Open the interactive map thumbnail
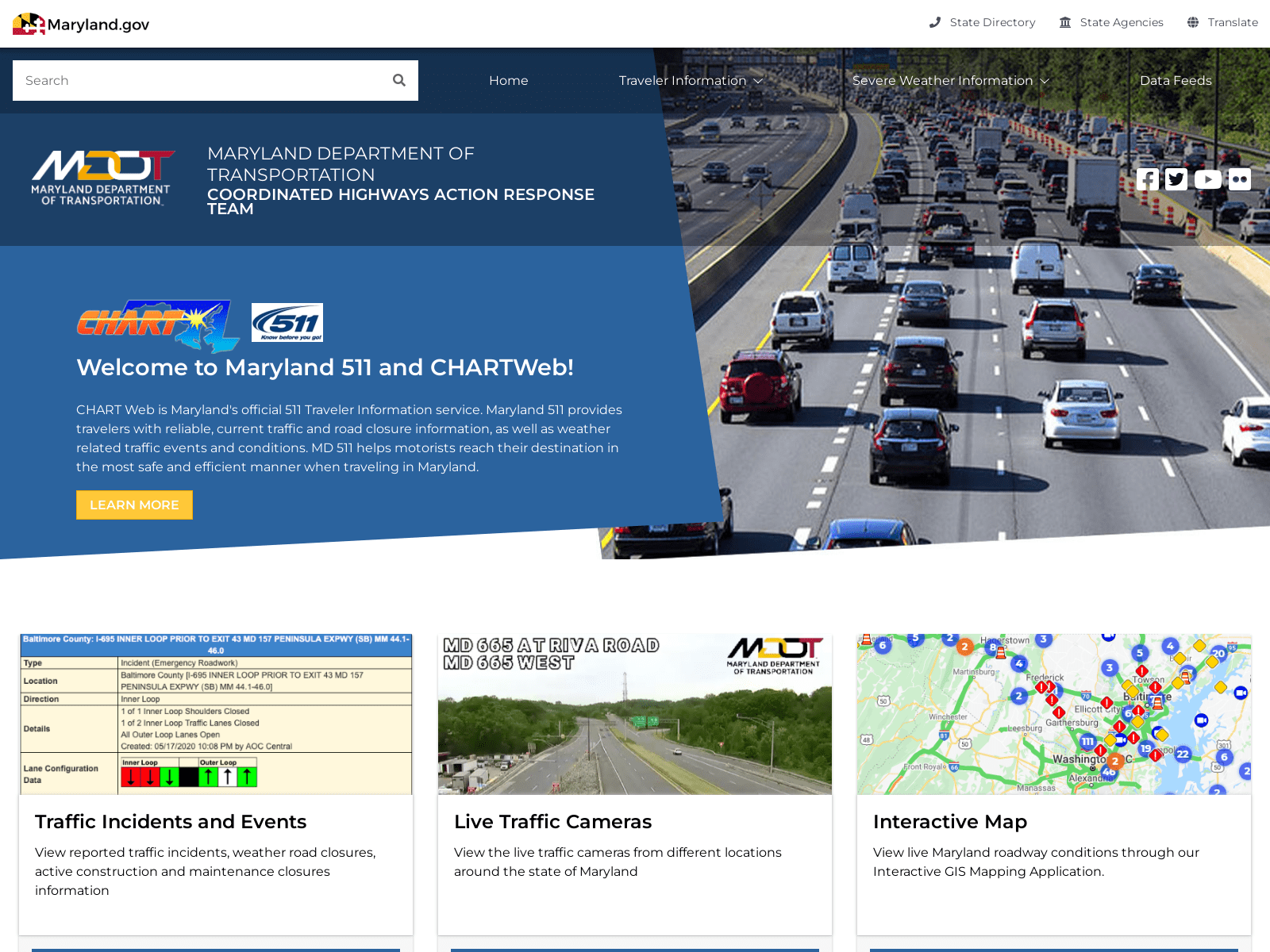1270x952 pixels. 1054,714
